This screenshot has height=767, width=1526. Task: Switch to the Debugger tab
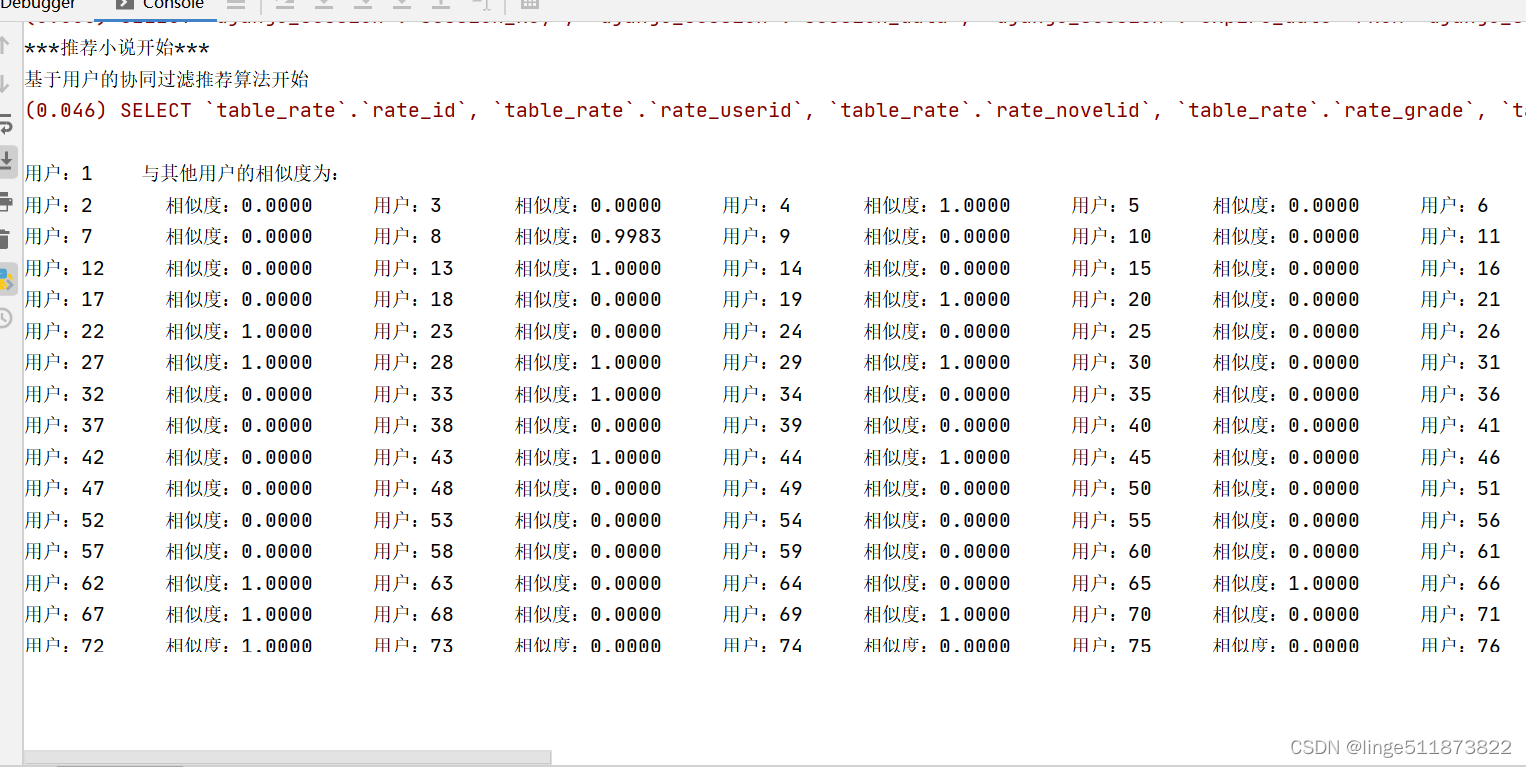(x=38, y=5)
